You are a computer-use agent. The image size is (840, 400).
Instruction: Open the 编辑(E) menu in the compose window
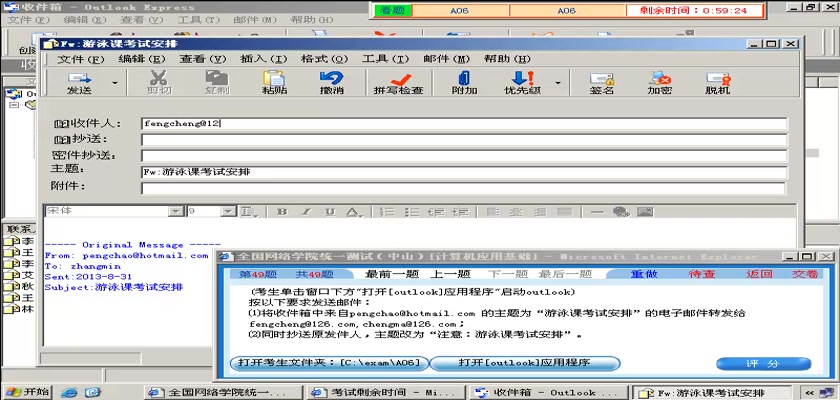point(141,59)
